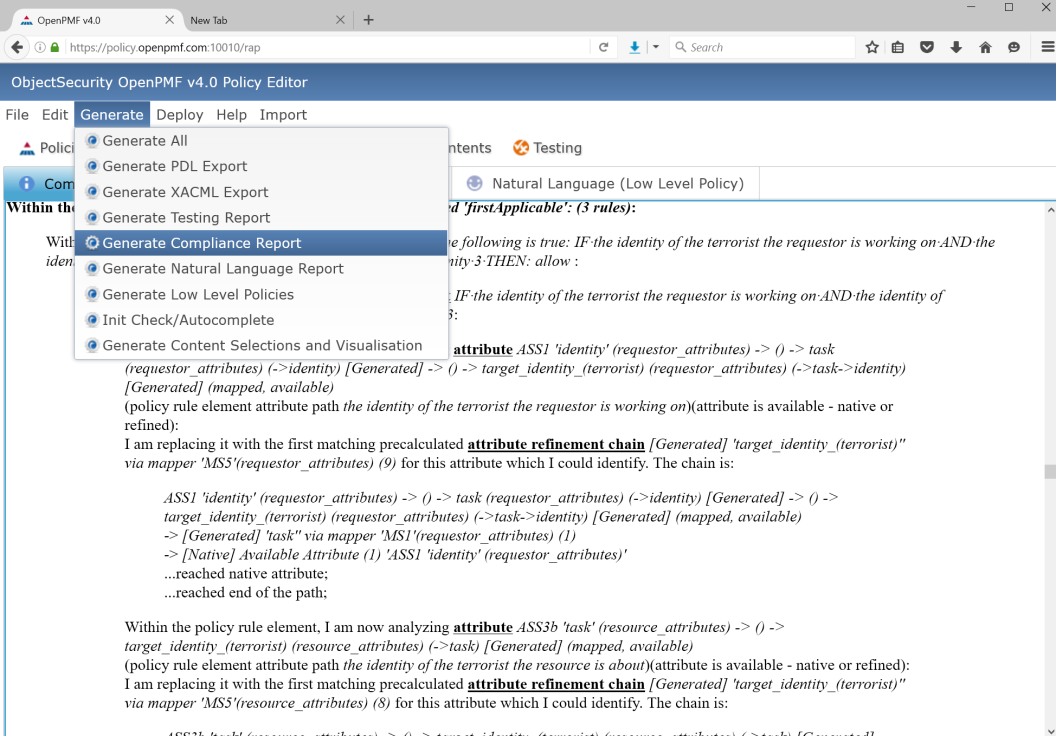Close the Generate menu
This screenshot has height=736, width=1056.
coord(112,114)
